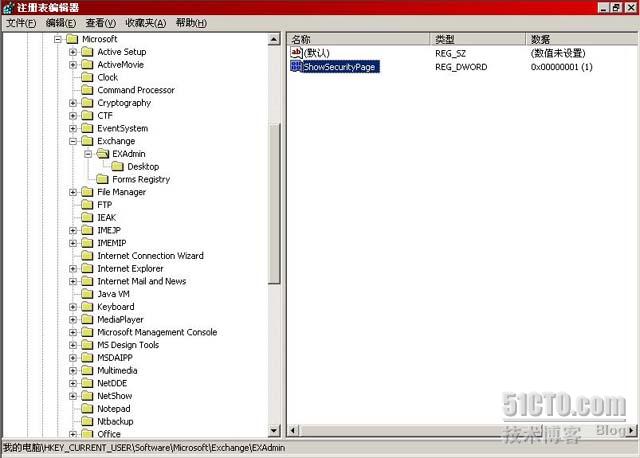Screen dimensions: 640x458
Task: Click the ShowSecurityPage DWORD value icon
Action: (296, 67)
